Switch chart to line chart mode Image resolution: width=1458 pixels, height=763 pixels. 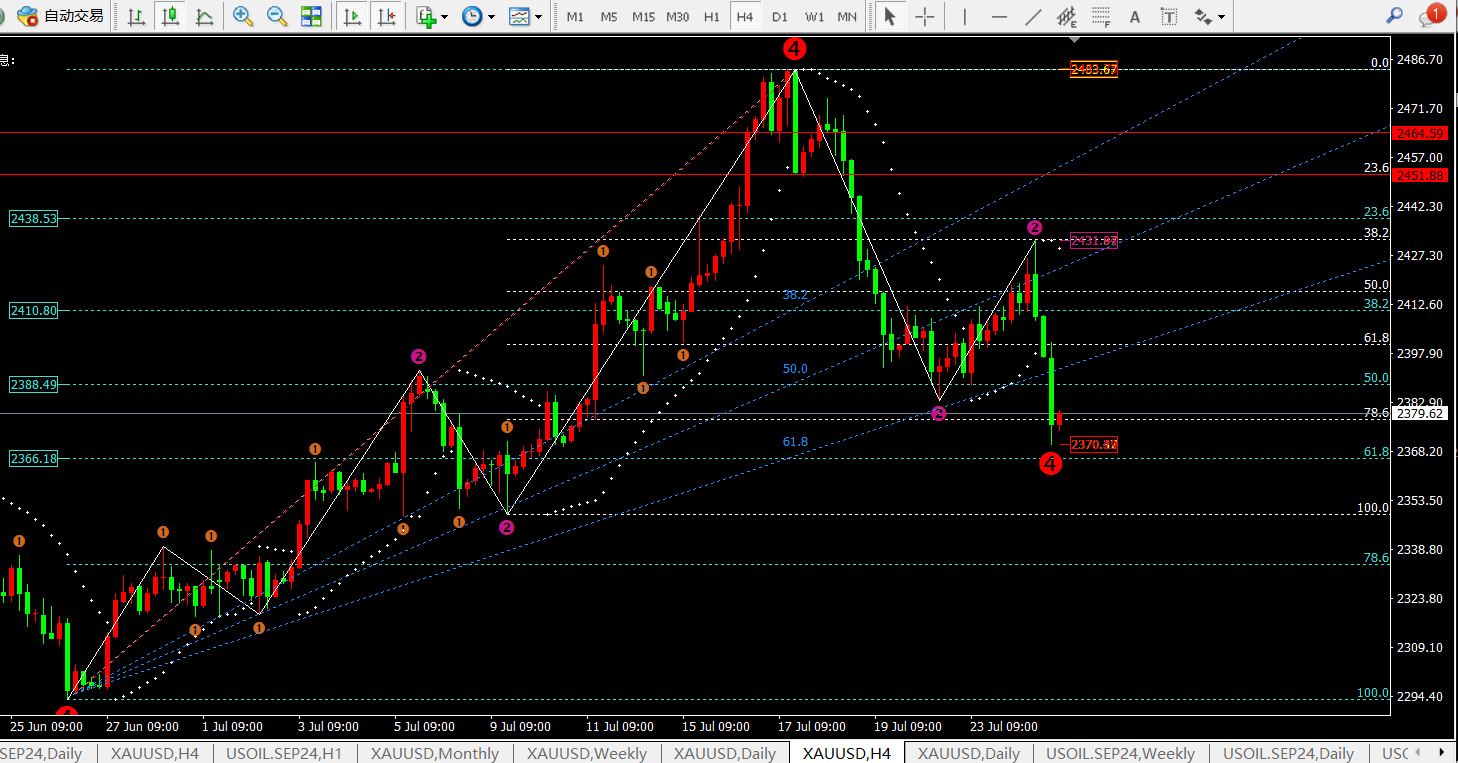[205, 16]
